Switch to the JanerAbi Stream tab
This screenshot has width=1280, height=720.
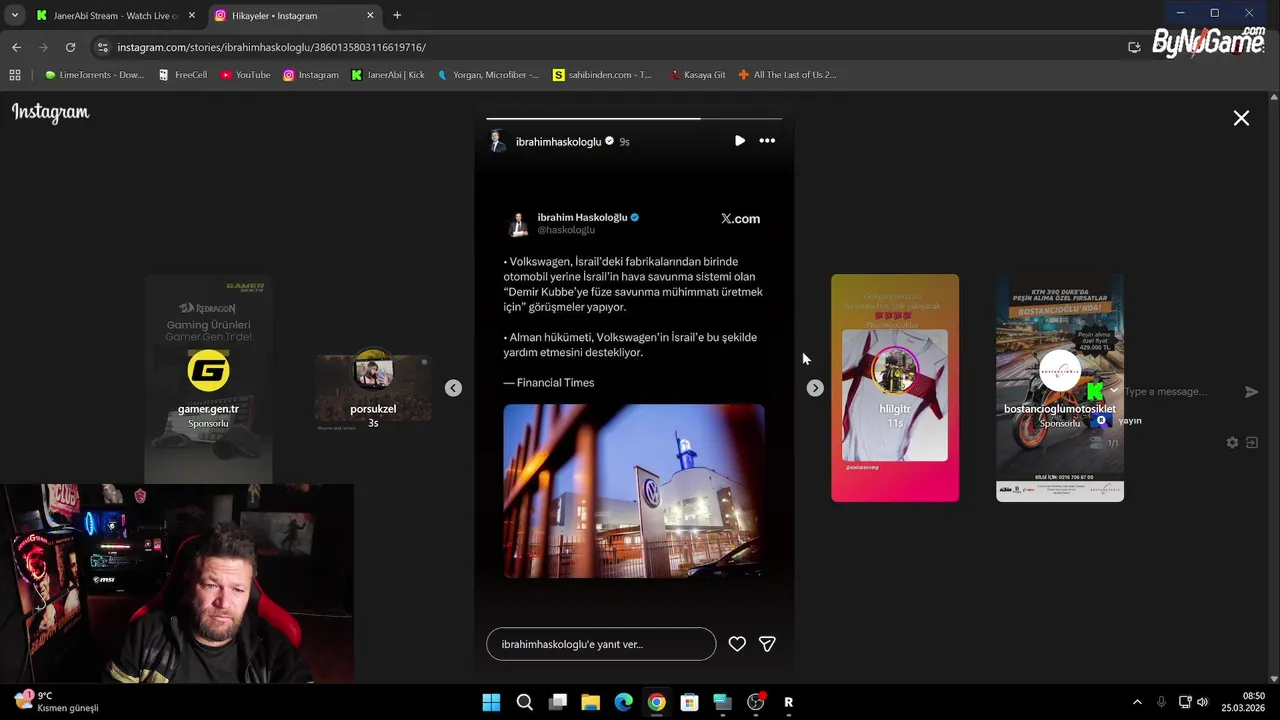point(116,15)
